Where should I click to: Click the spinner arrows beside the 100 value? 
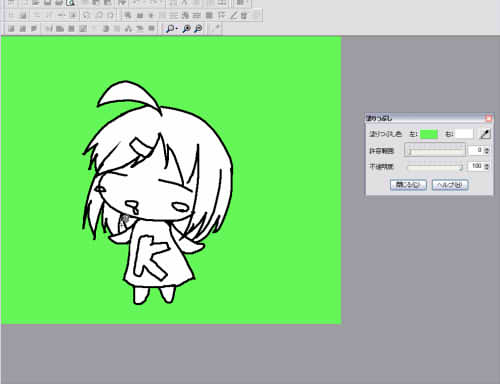pyautogui.click(x=486, y=166)
